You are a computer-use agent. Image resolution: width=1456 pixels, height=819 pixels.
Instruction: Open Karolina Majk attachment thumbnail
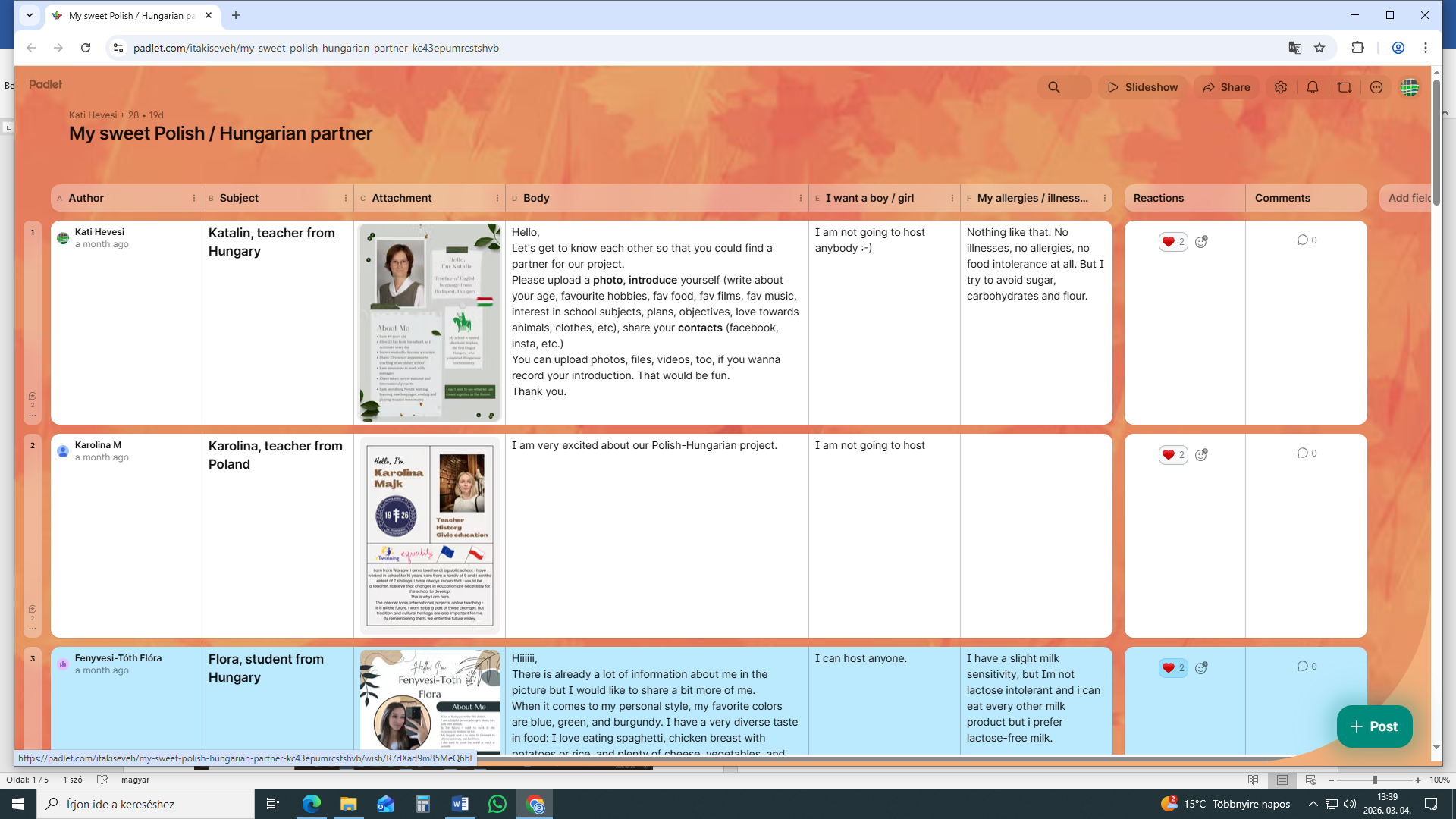[x=430, y=535]
